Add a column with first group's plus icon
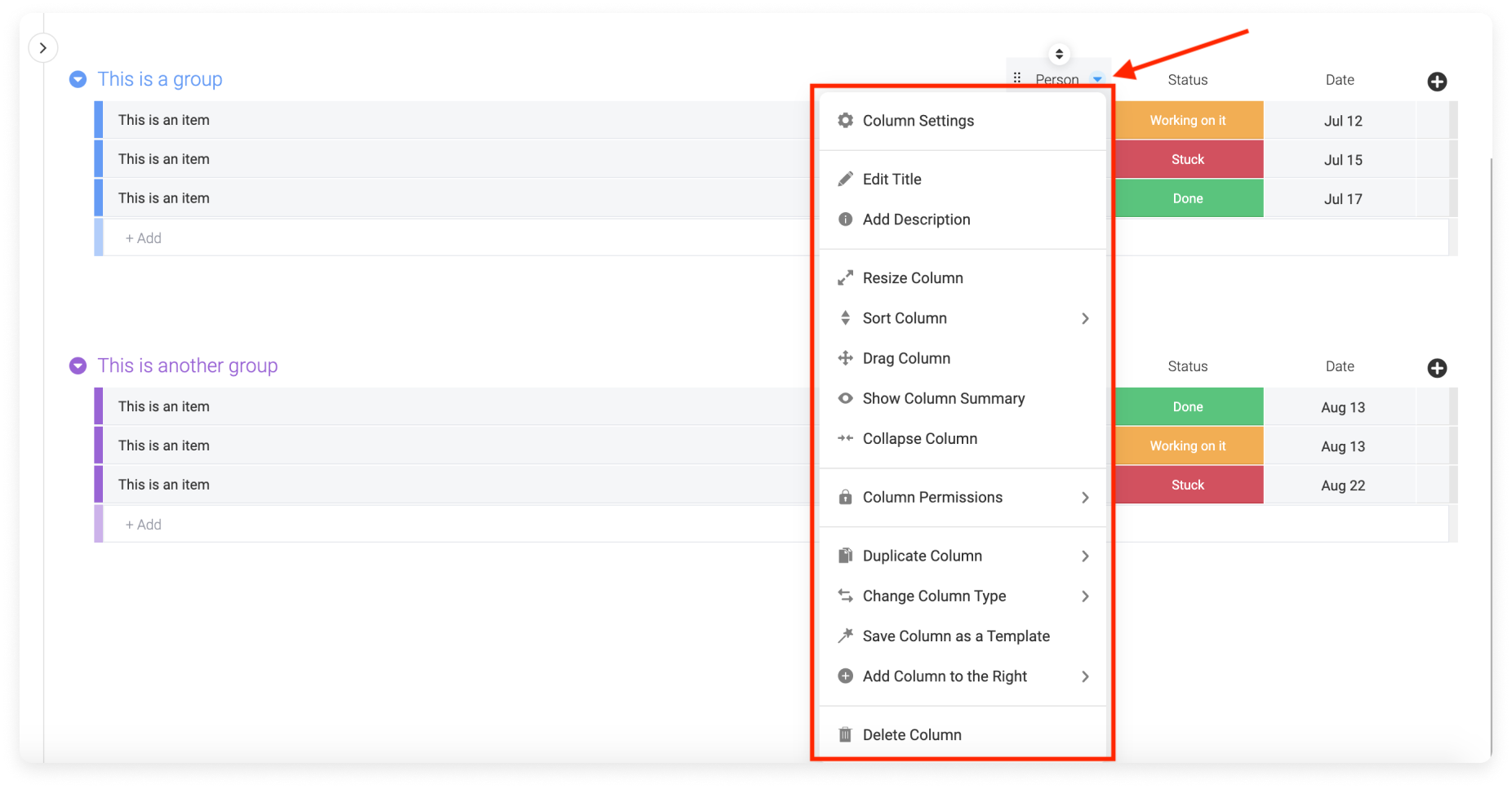1512x789 pixels. coord(1437,82)
